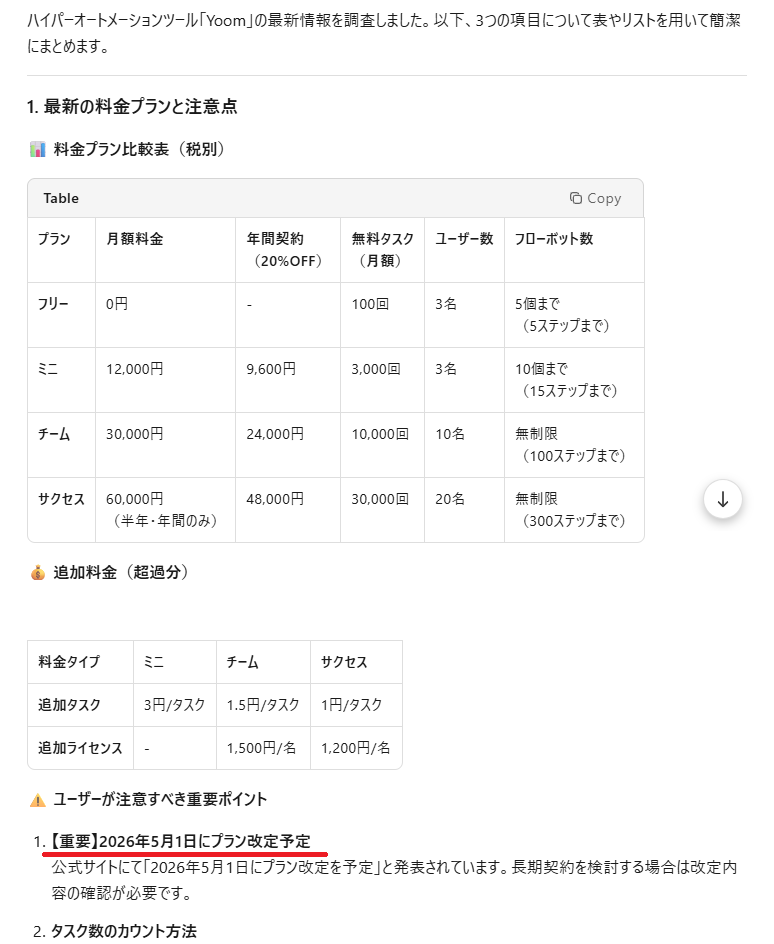Click the 追加料金（超過分） subheading
The image size is (774, 944).
tap(121, 573)
